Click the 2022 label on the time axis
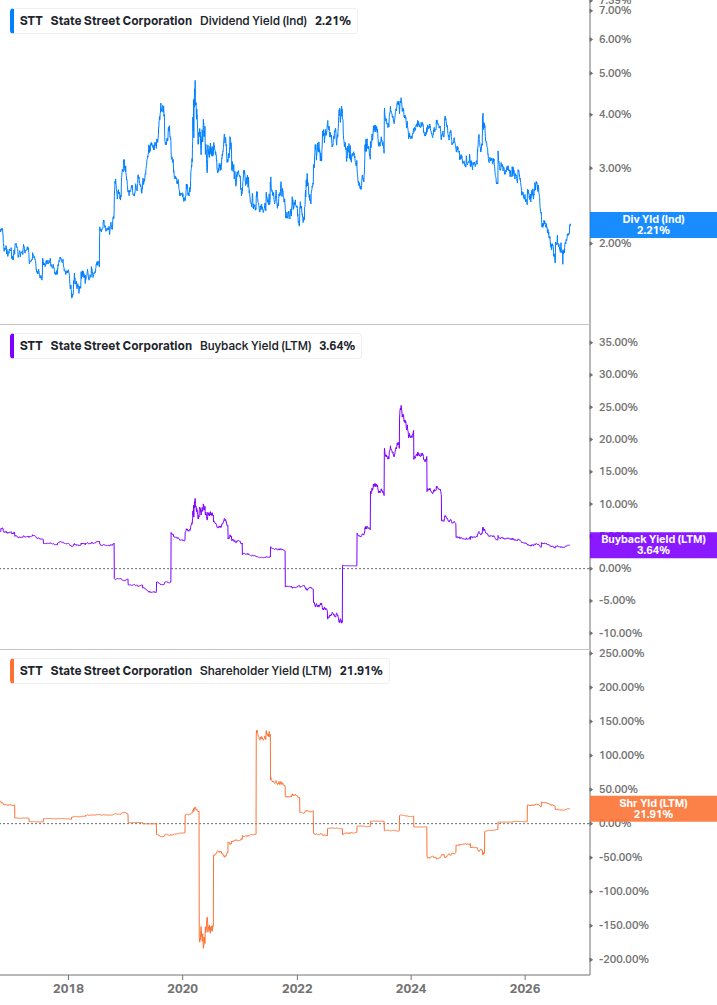 tap(297, 989)
